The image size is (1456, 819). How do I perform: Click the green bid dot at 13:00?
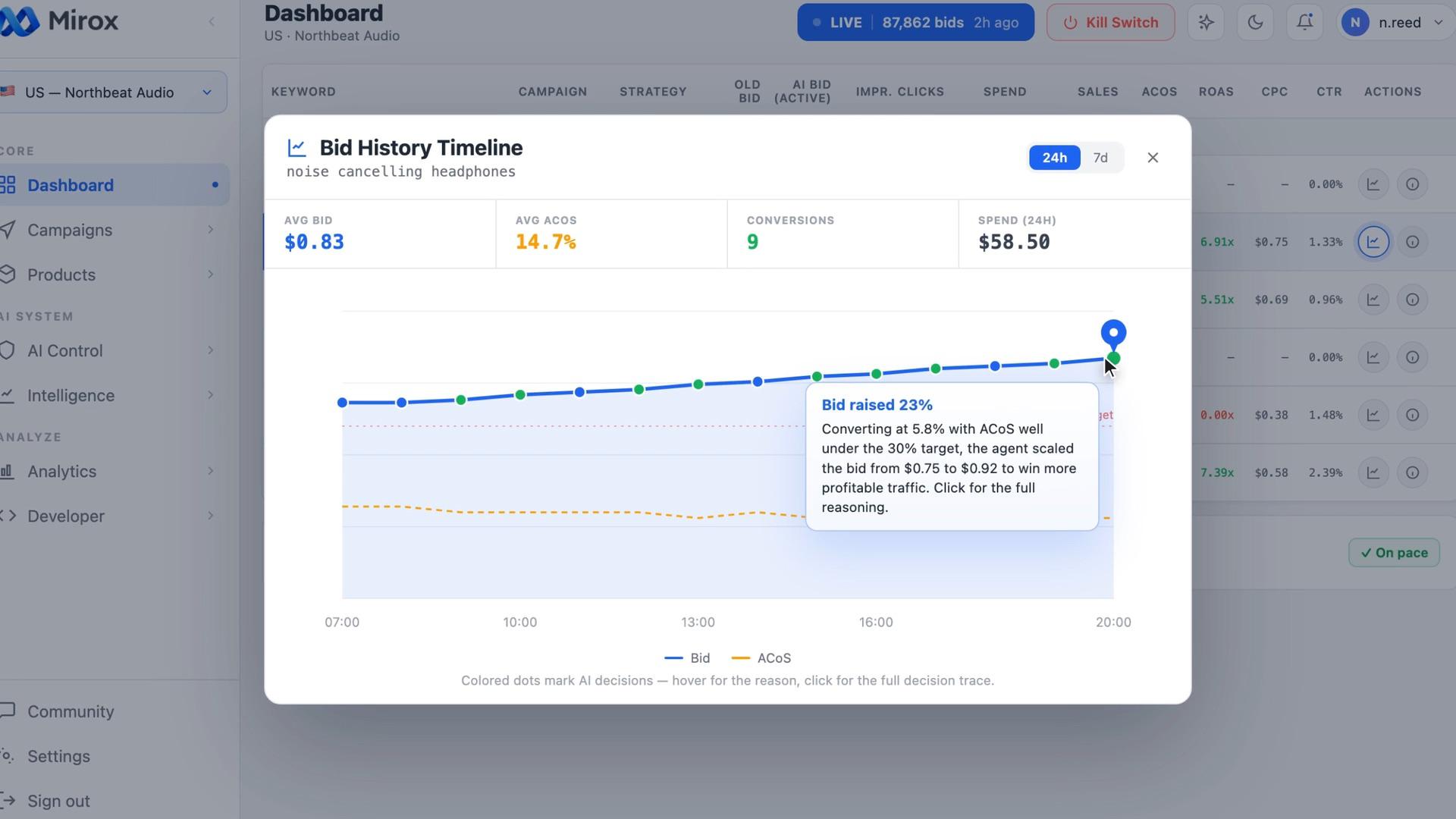point(698,384)
